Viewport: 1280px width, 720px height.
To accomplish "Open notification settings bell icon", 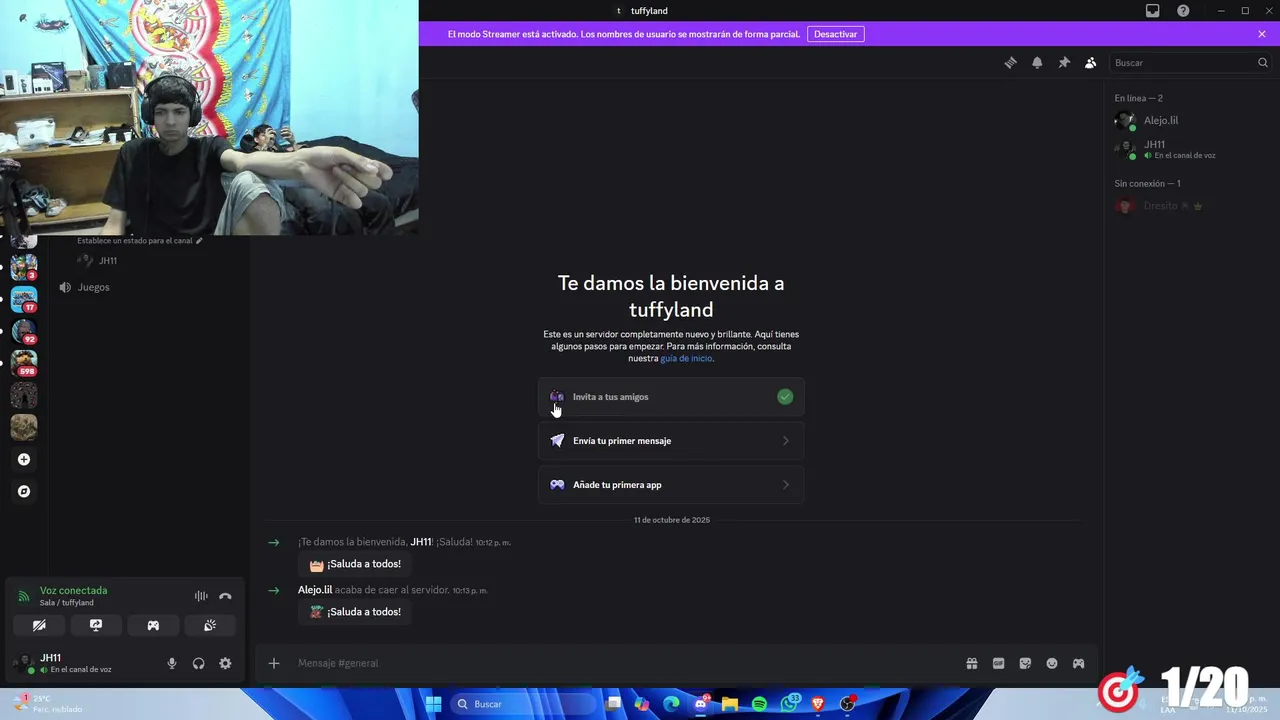I will (x=1037, y=62).
